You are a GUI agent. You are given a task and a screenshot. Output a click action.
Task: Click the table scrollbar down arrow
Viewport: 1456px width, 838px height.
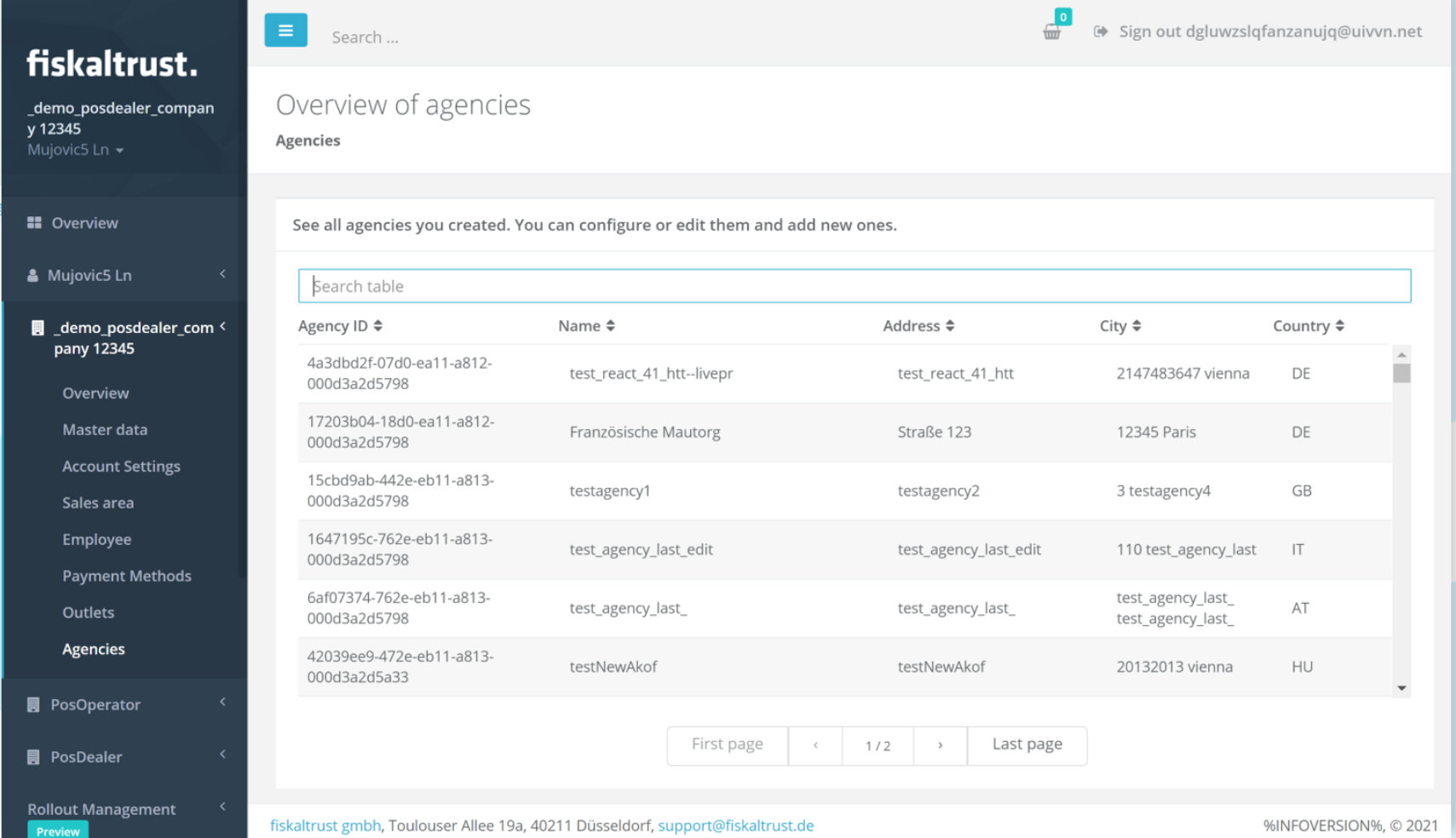pyautogui.click(x=1401, y=688)
